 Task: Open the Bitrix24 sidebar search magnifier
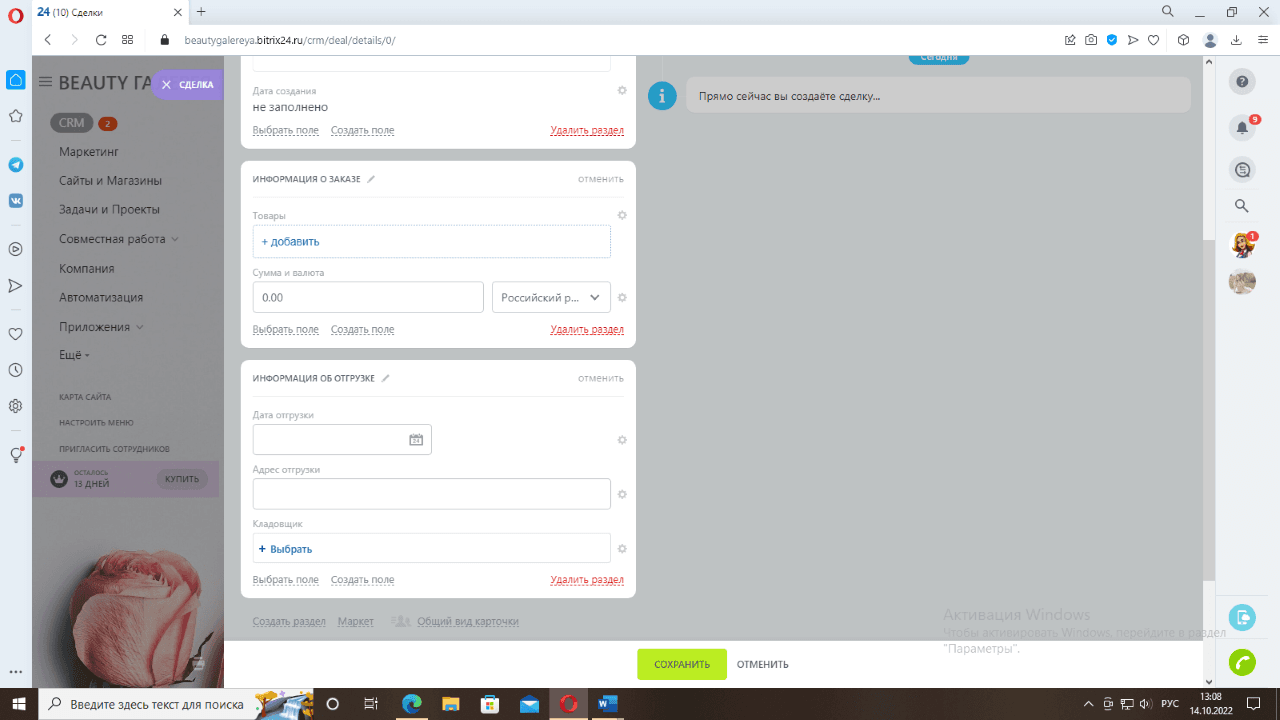1242,206
